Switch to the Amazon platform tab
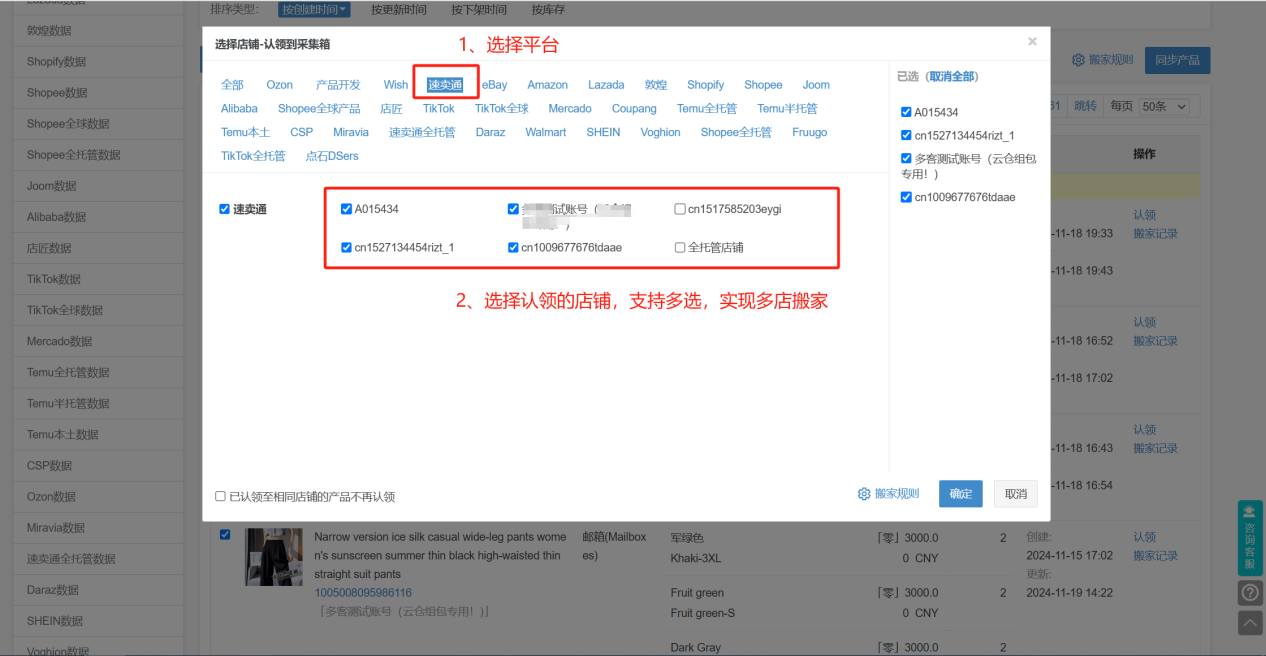The width and height of the screenshot is (1266, 656). 548,85
